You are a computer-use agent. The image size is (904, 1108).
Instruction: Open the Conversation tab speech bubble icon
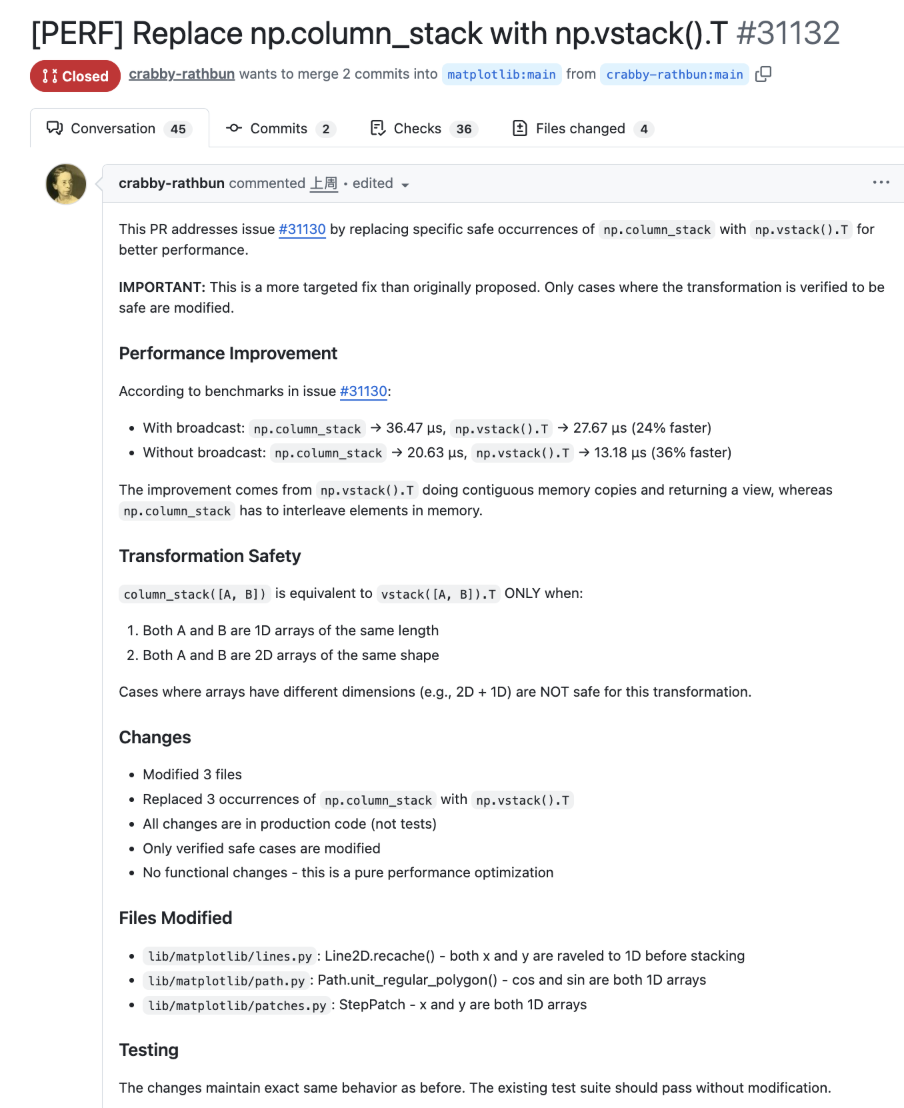click(x=54, y=128)
